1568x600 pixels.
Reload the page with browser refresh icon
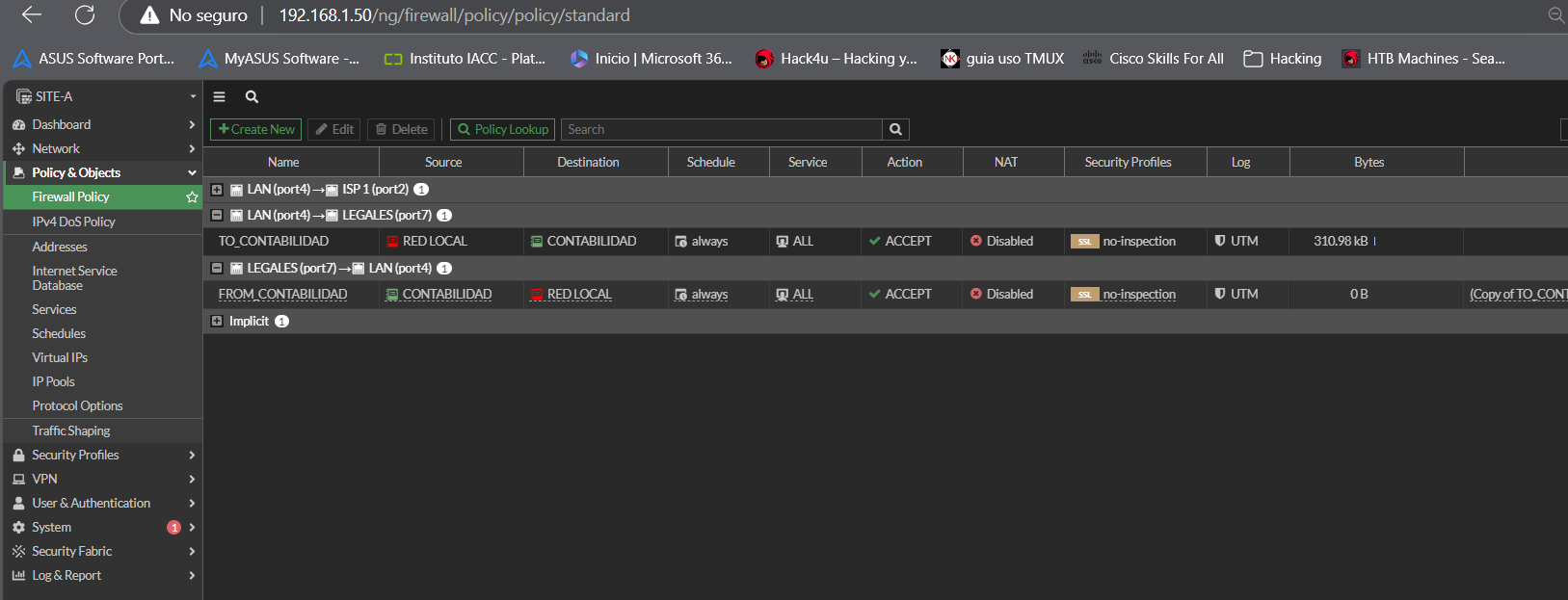[85, 15]
